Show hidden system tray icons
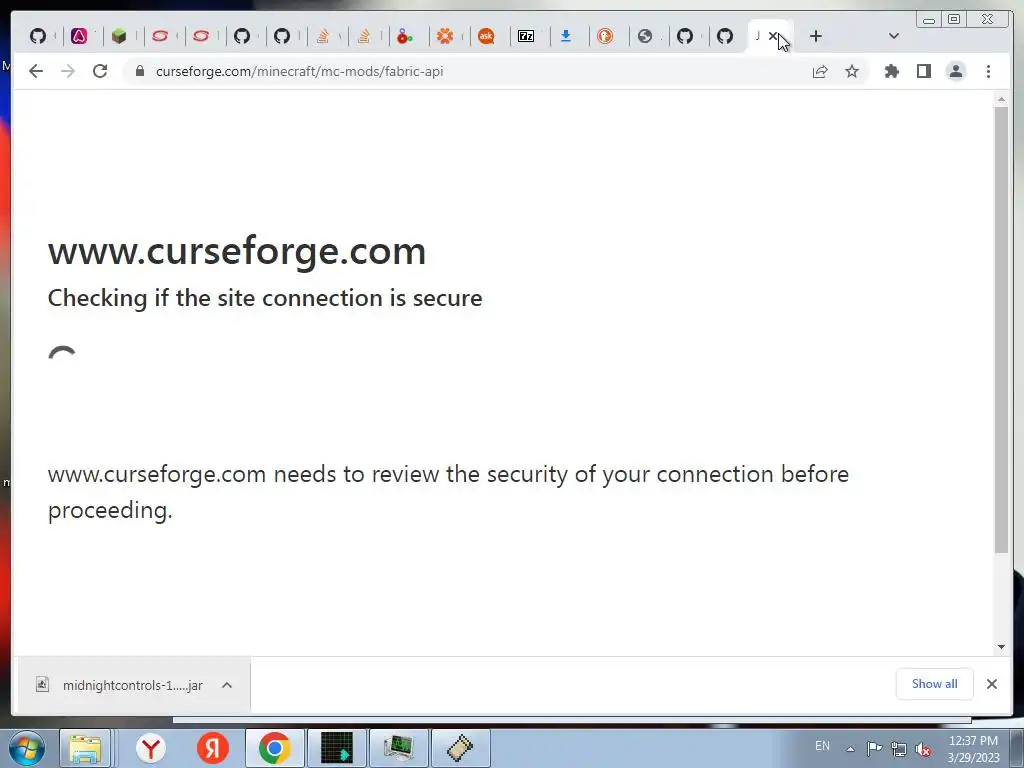The image size is (1024, 768). click(850, 749)
